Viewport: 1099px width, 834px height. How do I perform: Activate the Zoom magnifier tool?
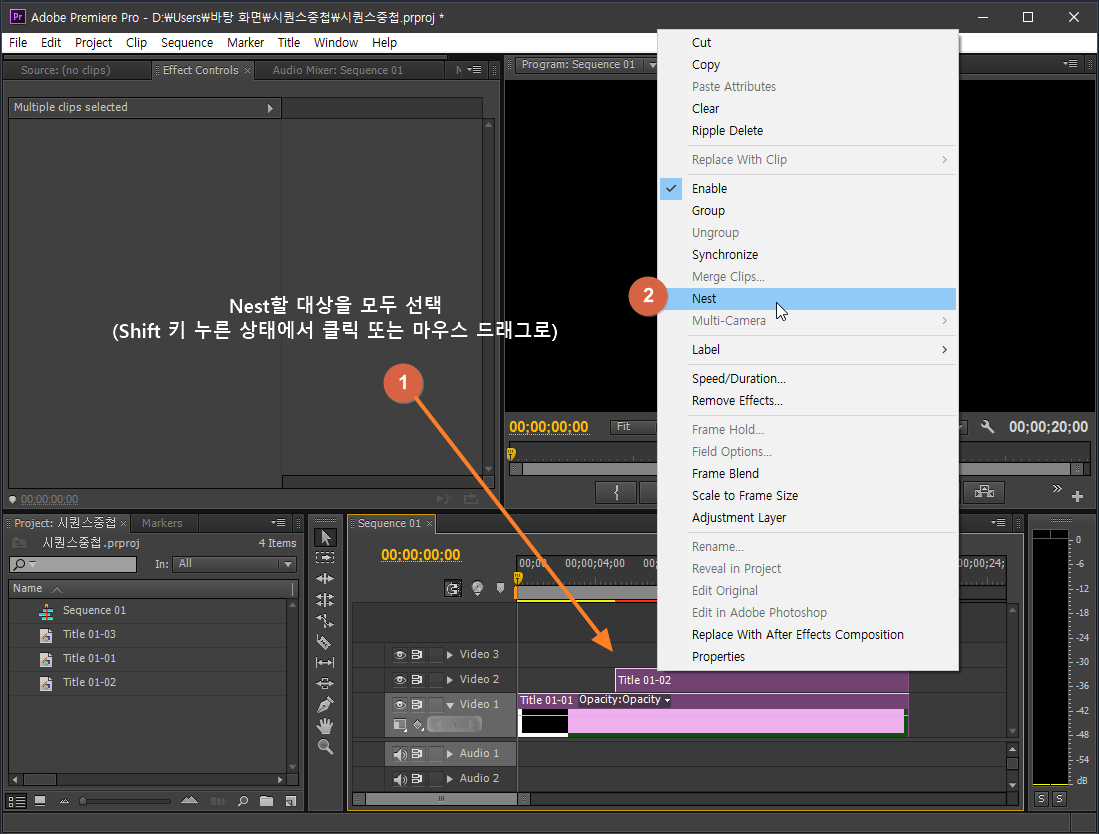[325, 747]
